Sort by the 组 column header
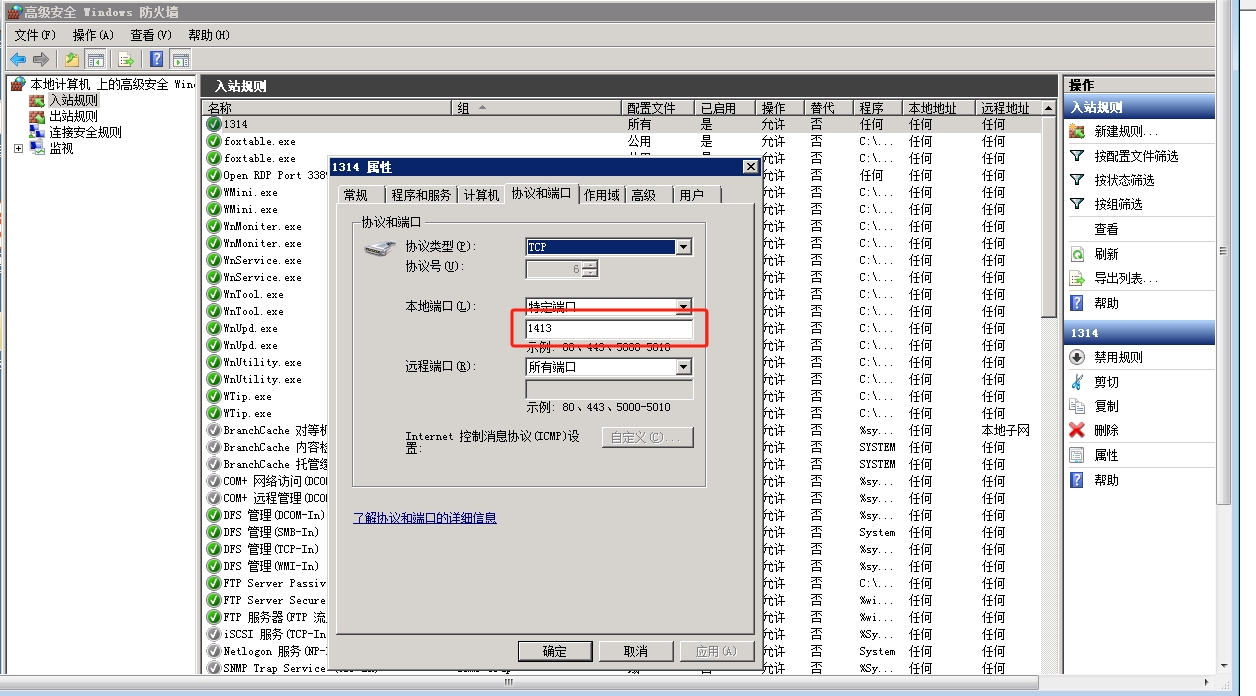Screen dimensions: 1256x696 [x=538, y=108]
